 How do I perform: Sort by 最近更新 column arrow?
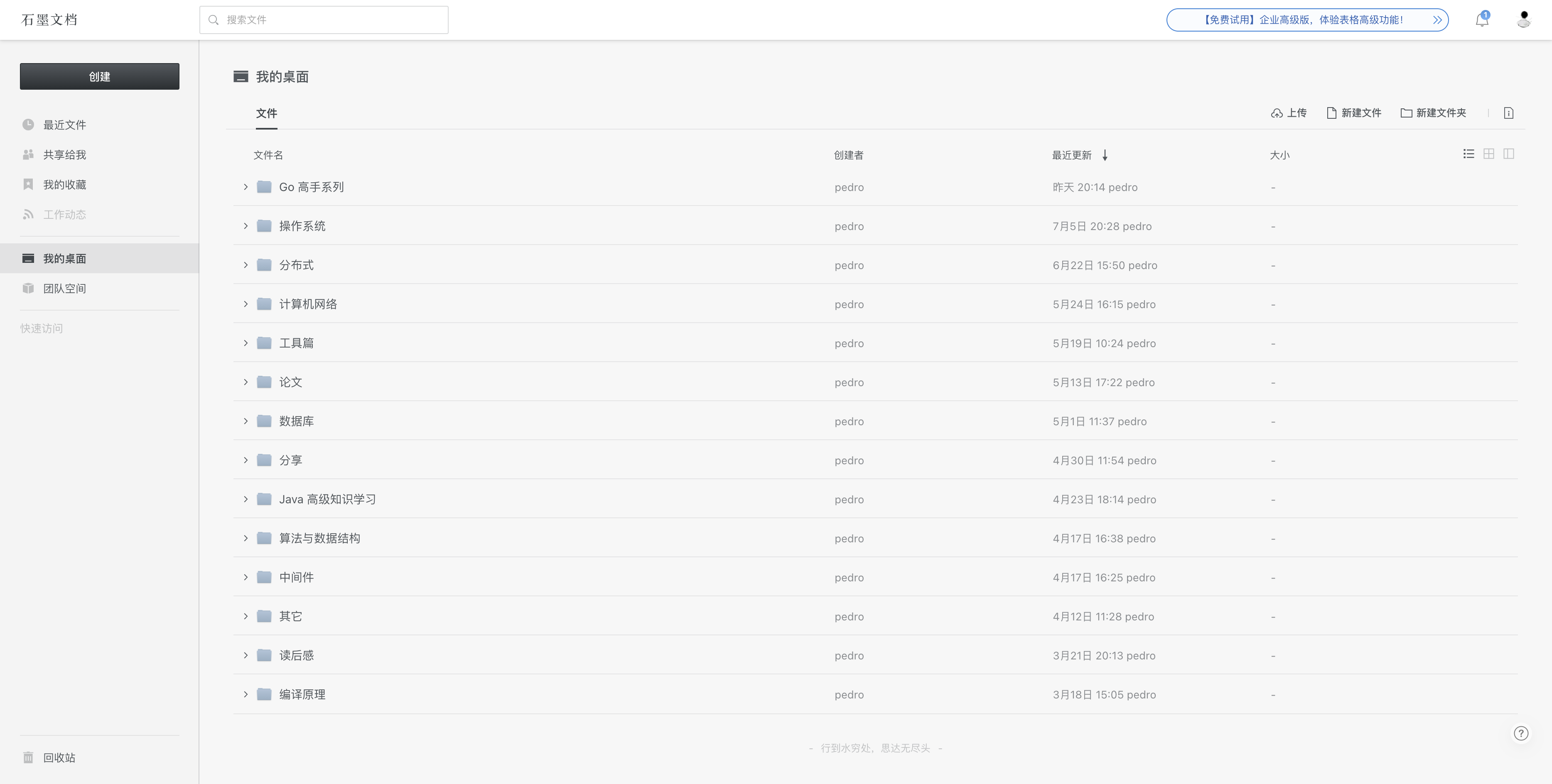coord(1105,155)
